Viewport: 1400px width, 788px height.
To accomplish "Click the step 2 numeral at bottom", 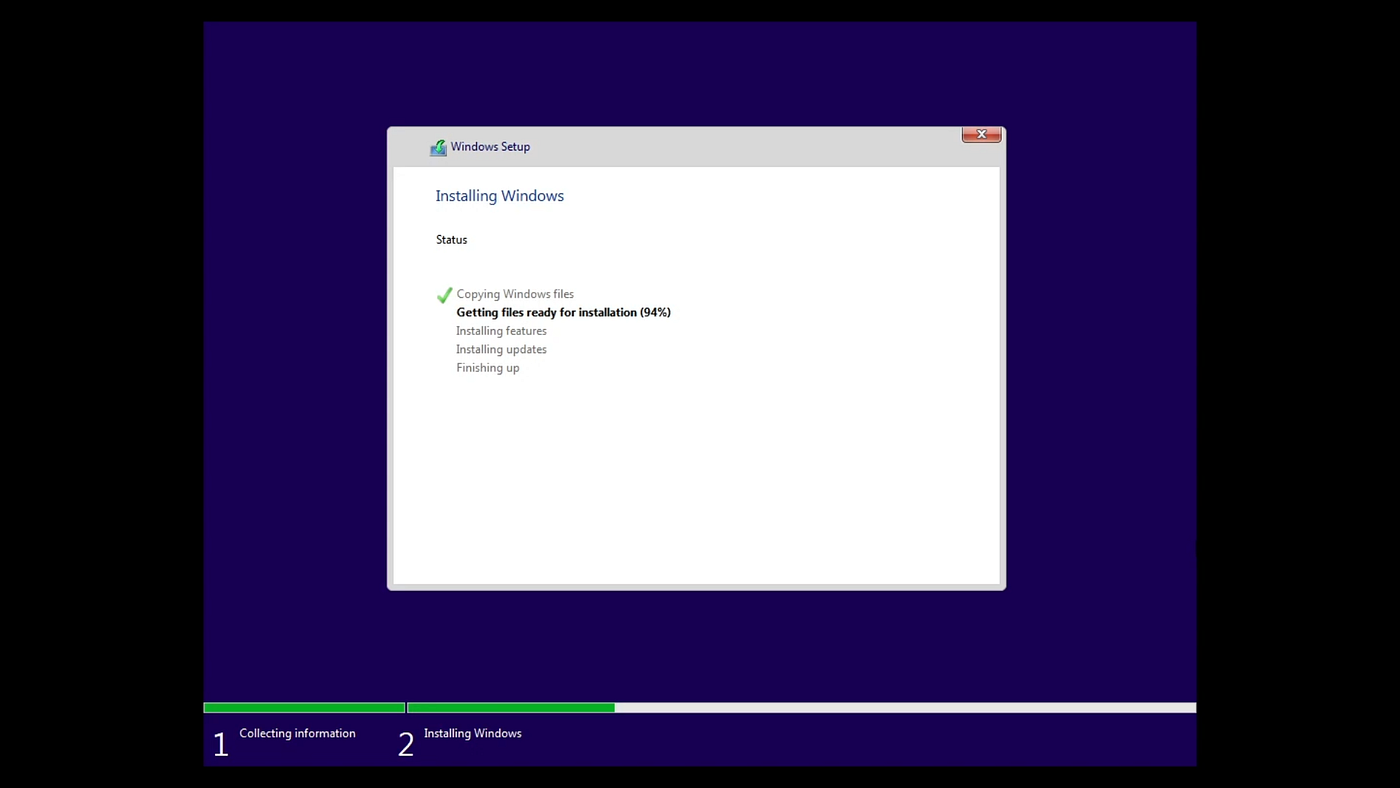I will point(405,744).
